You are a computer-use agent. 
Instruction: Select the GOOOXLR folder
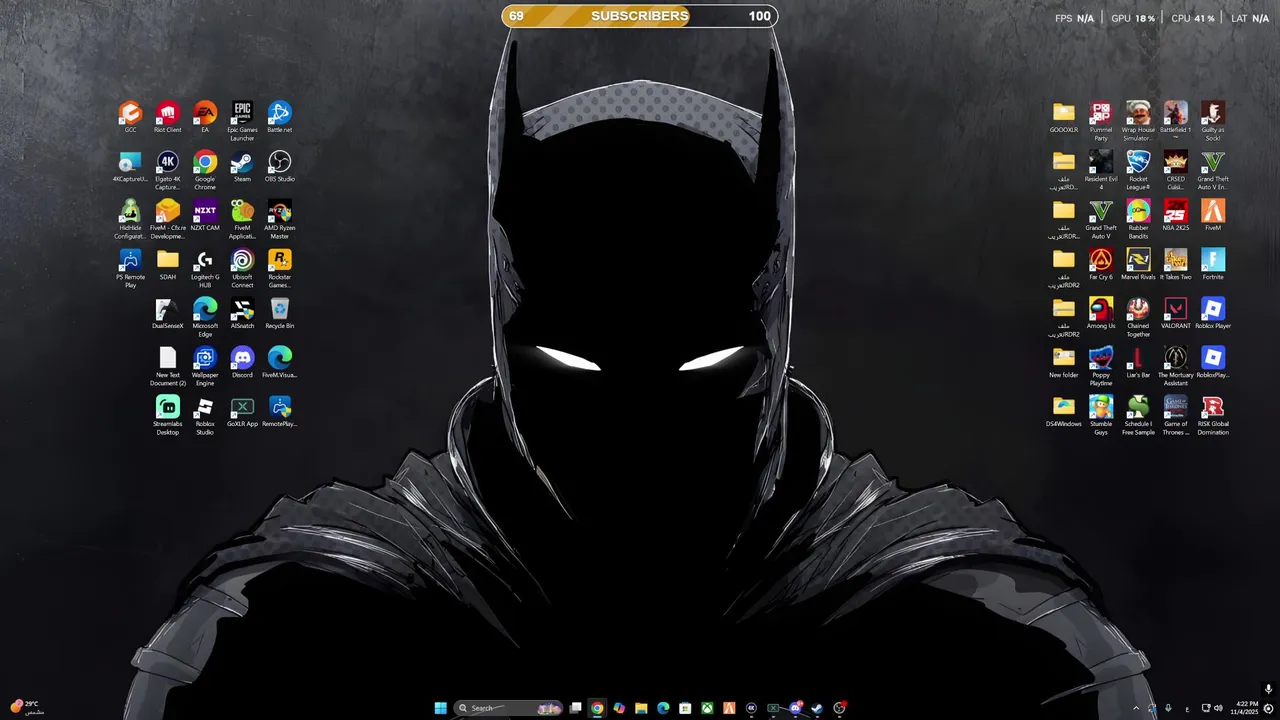pos(1064,117)
